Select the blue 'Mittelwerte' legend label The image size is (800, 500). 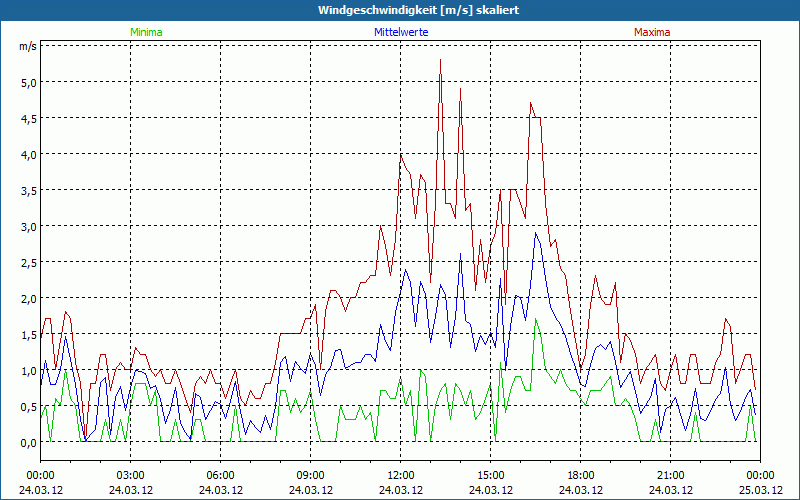(401, 32)
